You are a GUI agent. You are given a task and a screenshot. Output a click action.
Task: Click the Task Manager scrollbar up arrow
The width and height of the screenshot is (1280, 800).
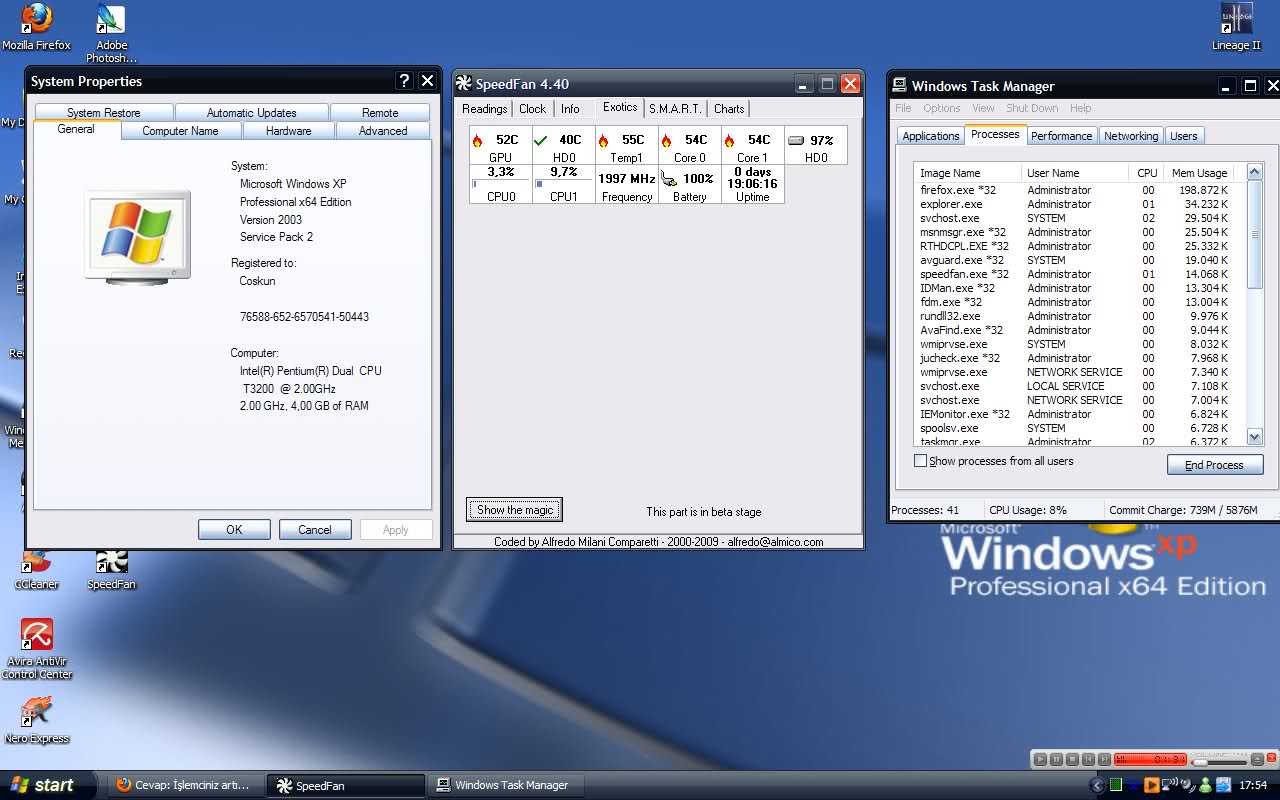[x=1255, y=172]
